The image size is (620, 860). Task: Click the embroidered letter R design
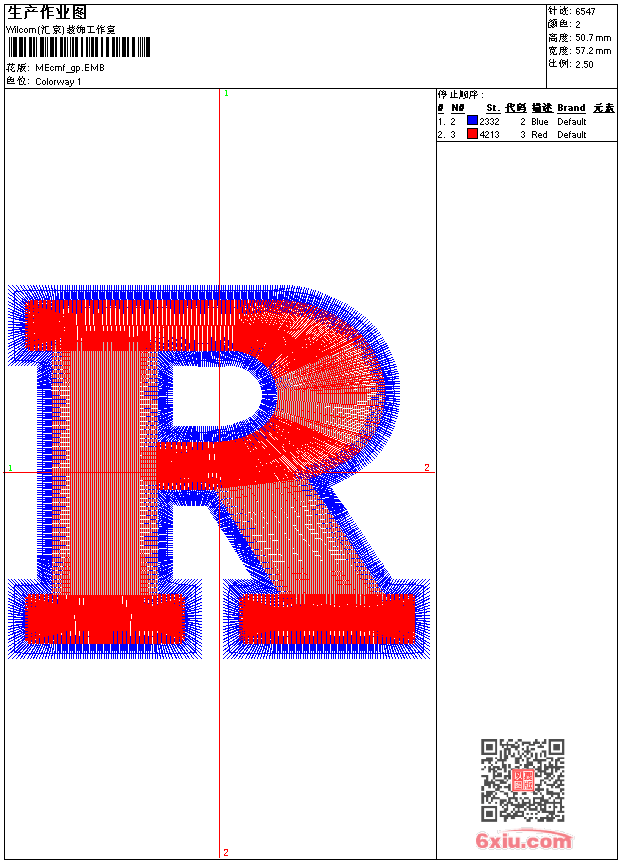point(219,472)
